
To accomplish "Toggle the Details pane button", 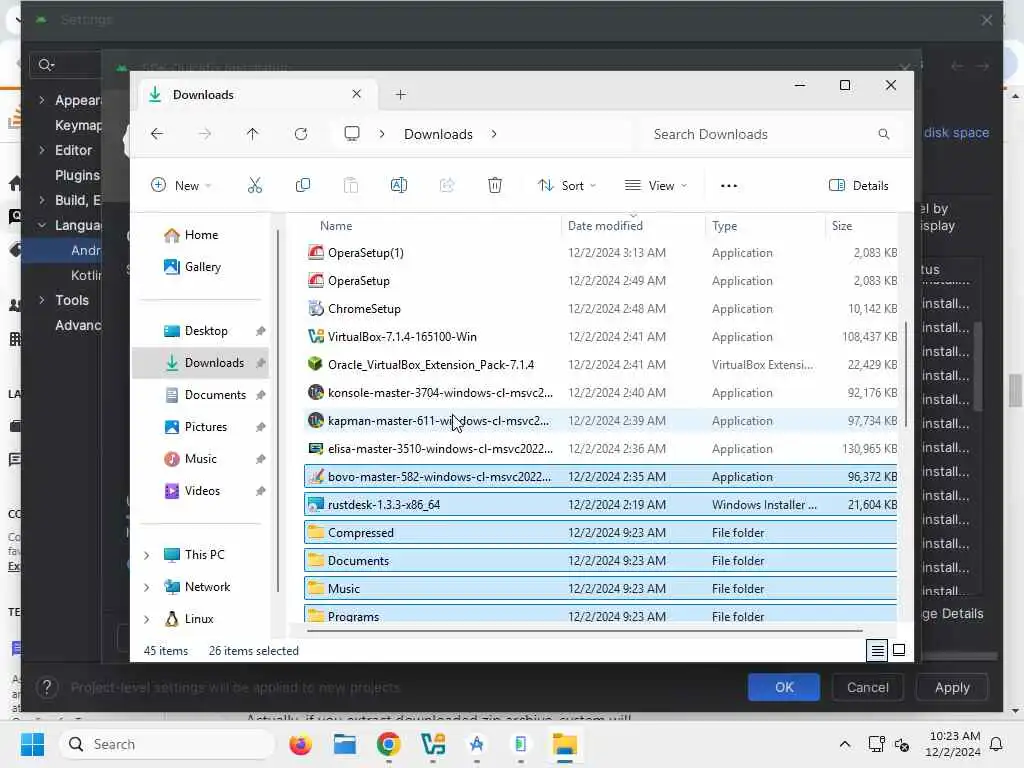I will [x=858, y=185].
